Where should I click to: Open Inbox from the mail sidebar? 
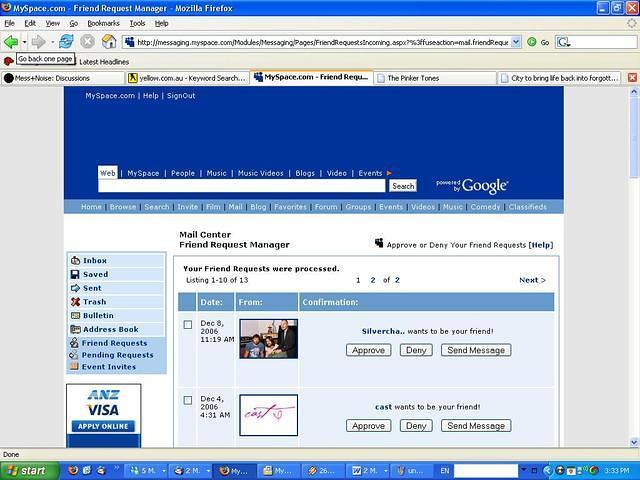[94, 261]
